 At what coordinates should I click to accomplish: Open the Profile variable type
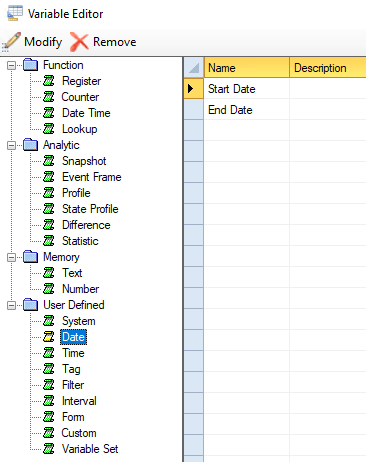[x=76, y=193]
